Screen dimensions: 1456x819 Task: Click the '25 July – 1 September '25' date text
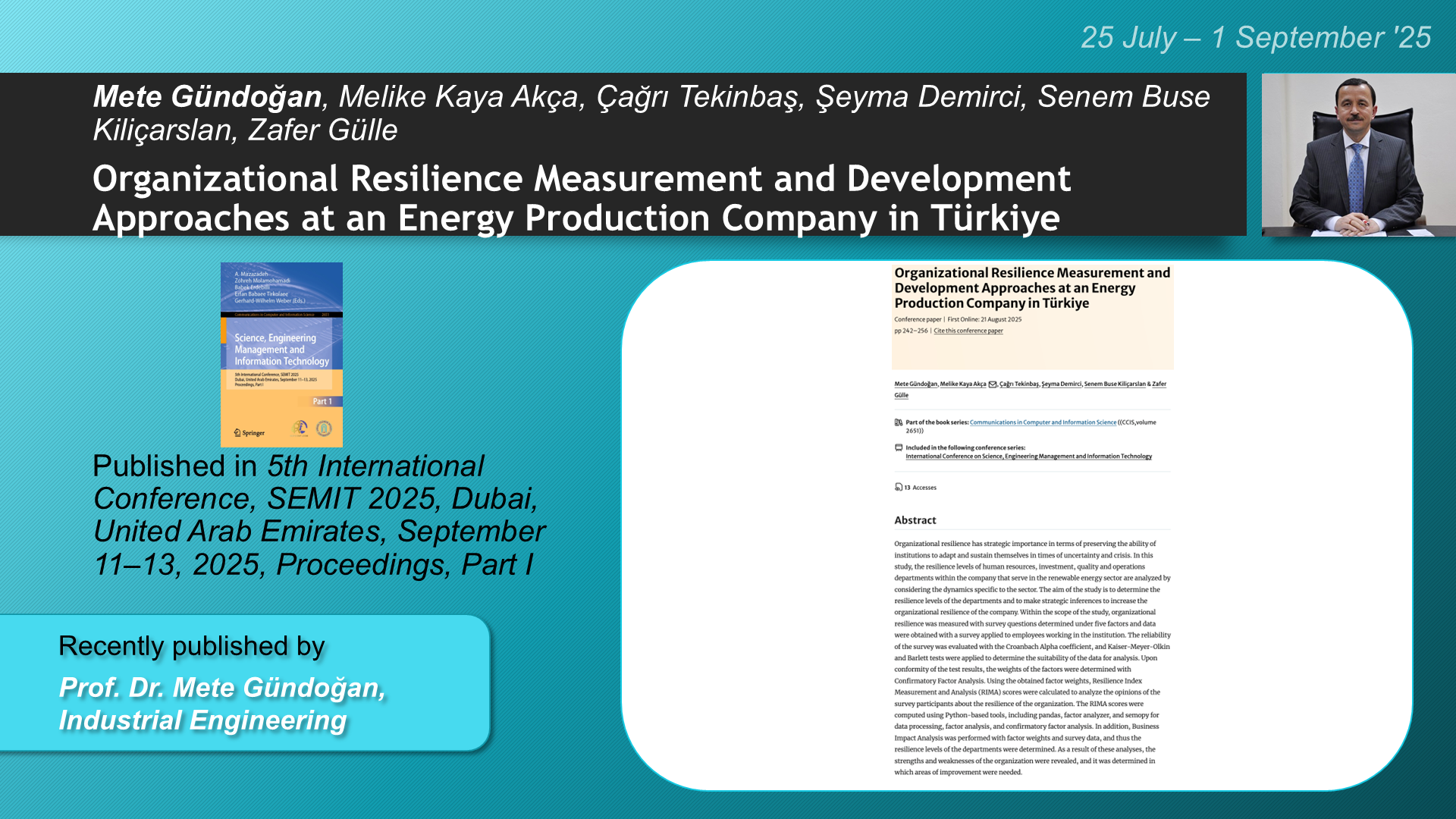click(1256, 38)
